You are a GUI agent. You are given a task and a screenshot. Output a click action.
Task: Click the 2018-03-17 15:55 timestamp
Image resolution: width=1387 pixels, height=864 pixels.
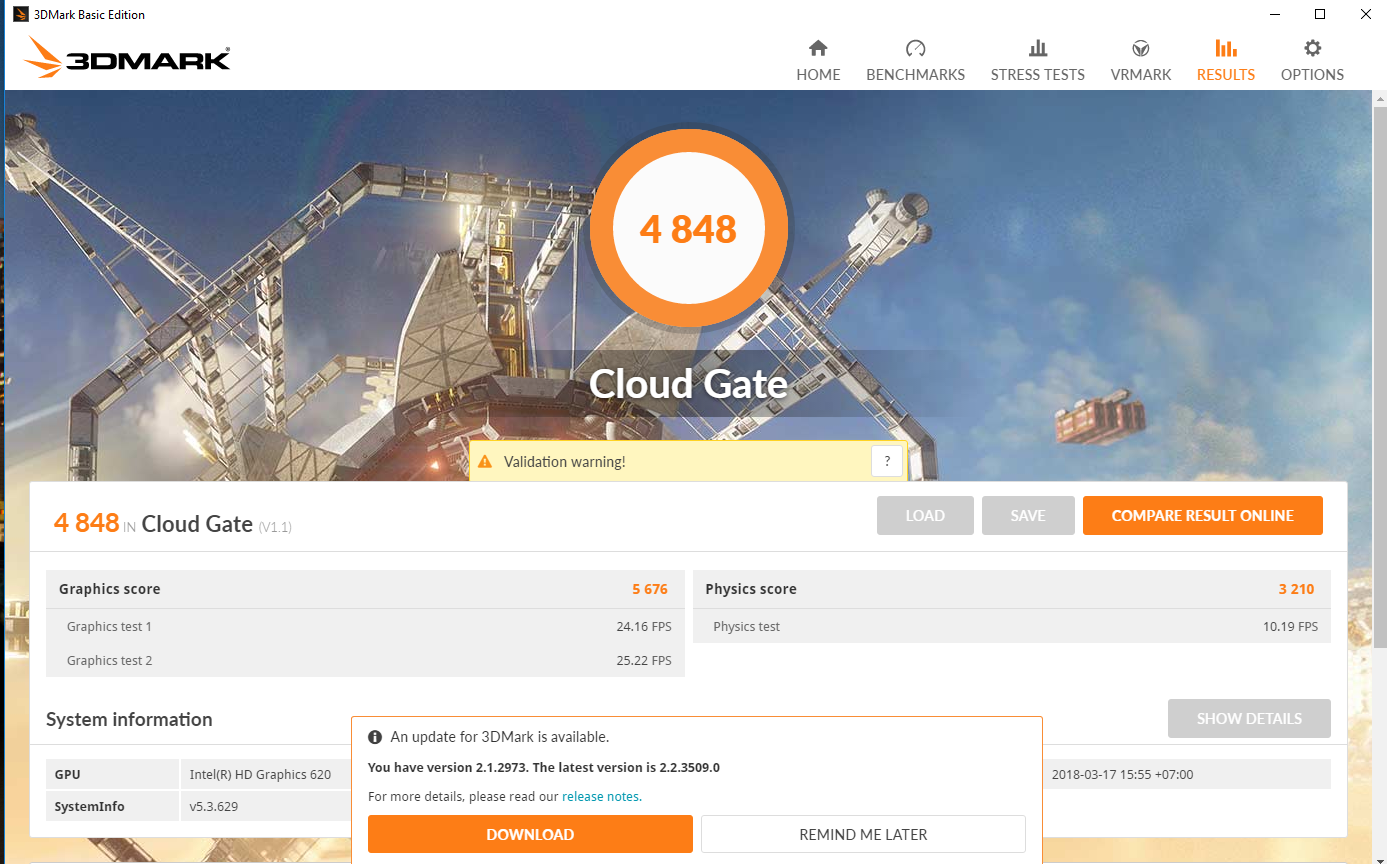(x=1122, y=775)
